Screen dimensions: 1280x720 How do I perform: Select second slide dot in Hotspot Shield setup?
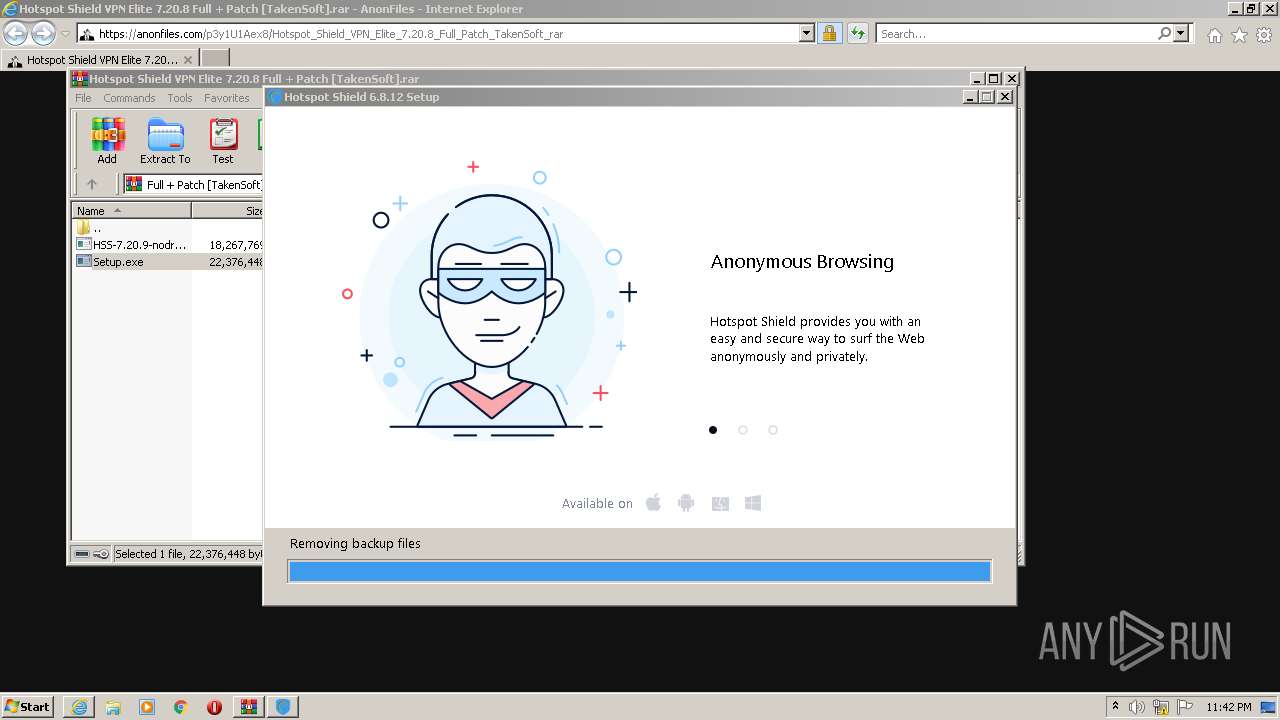coord(743,430)
